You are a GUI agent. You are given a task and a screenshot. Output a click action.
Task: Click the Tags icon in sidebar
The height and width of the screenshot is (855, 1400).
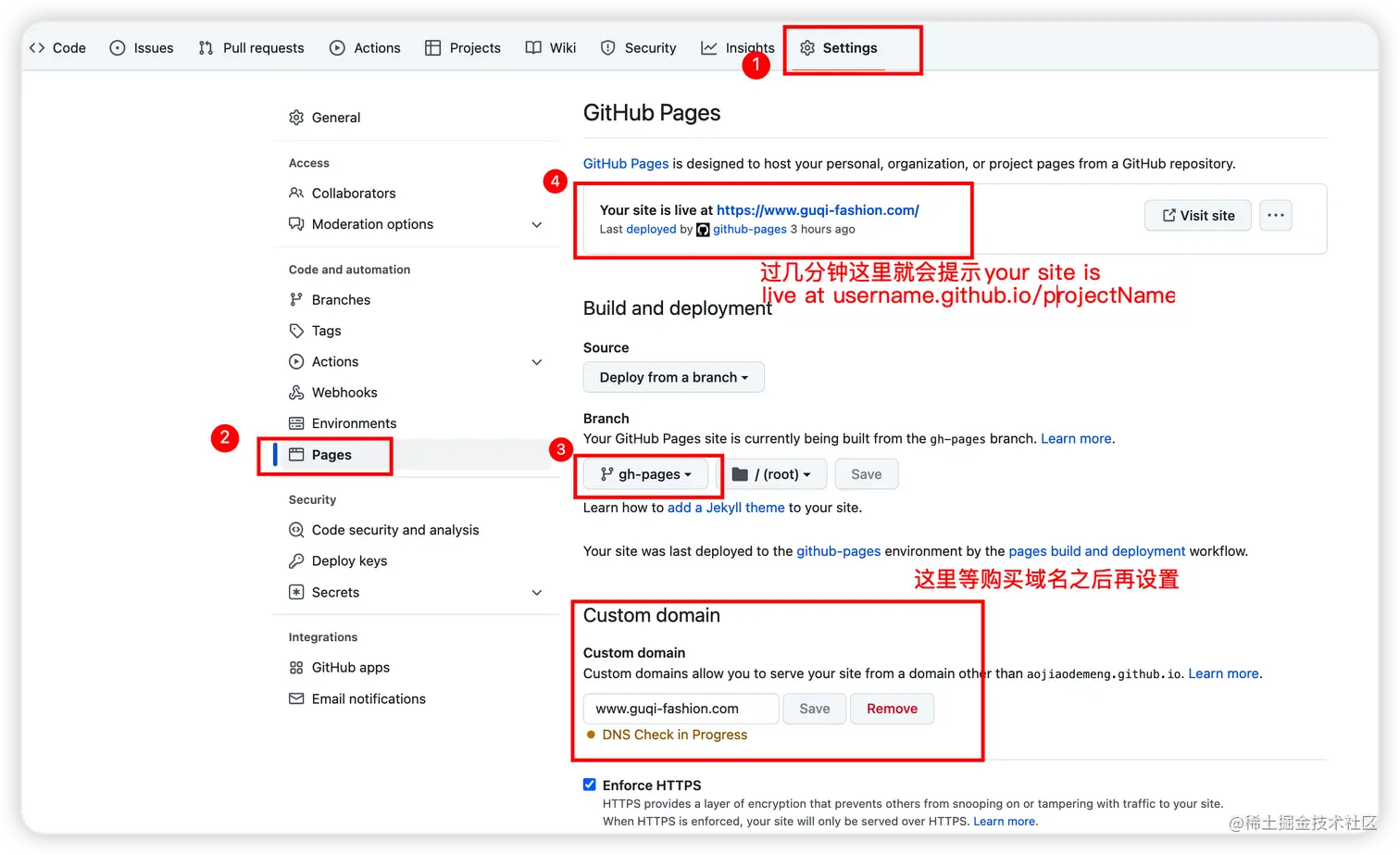point(296,331)
